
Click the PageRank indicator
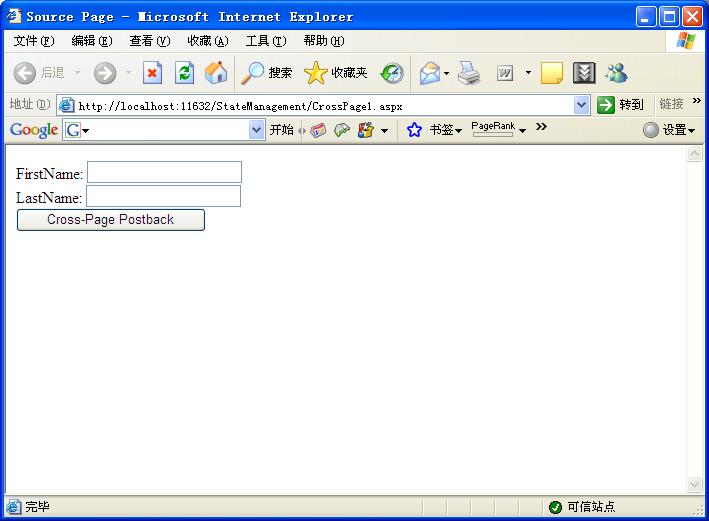point(493,129)
